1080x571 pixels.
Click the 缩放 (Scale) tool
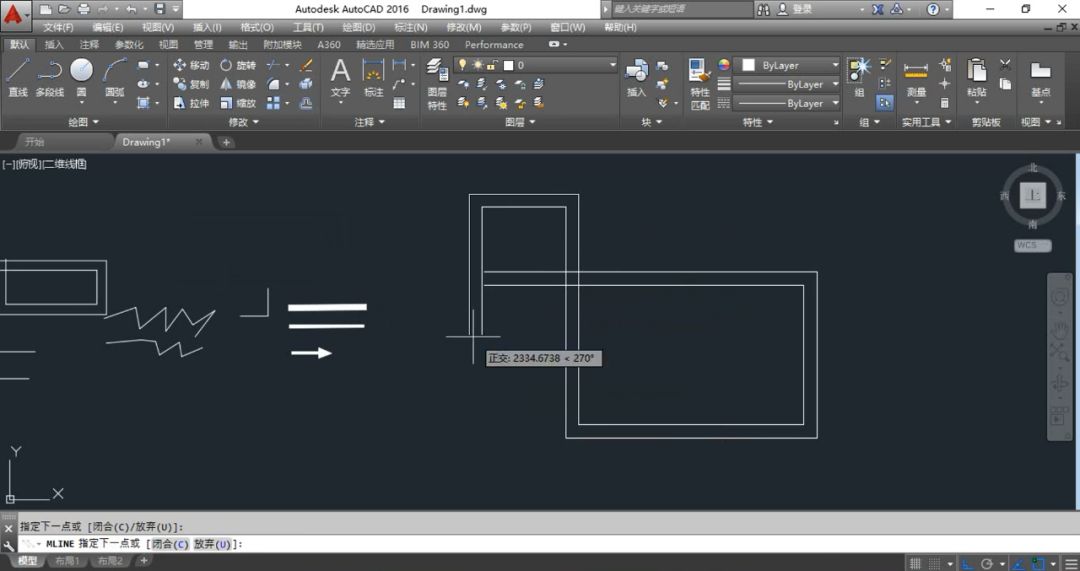tap(238, 103)
